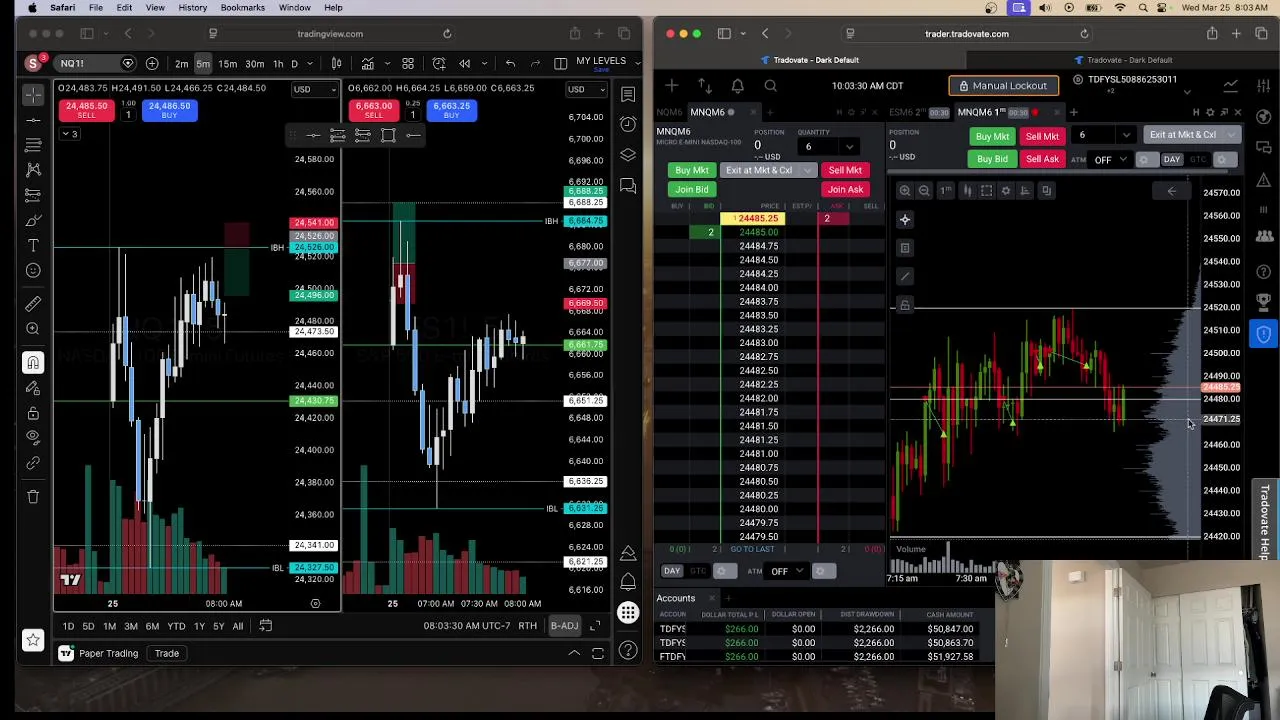Start bar replay mode
The width and height of the screenshot is (1280, 720).
pyautogui.click(x=464, y=64)
